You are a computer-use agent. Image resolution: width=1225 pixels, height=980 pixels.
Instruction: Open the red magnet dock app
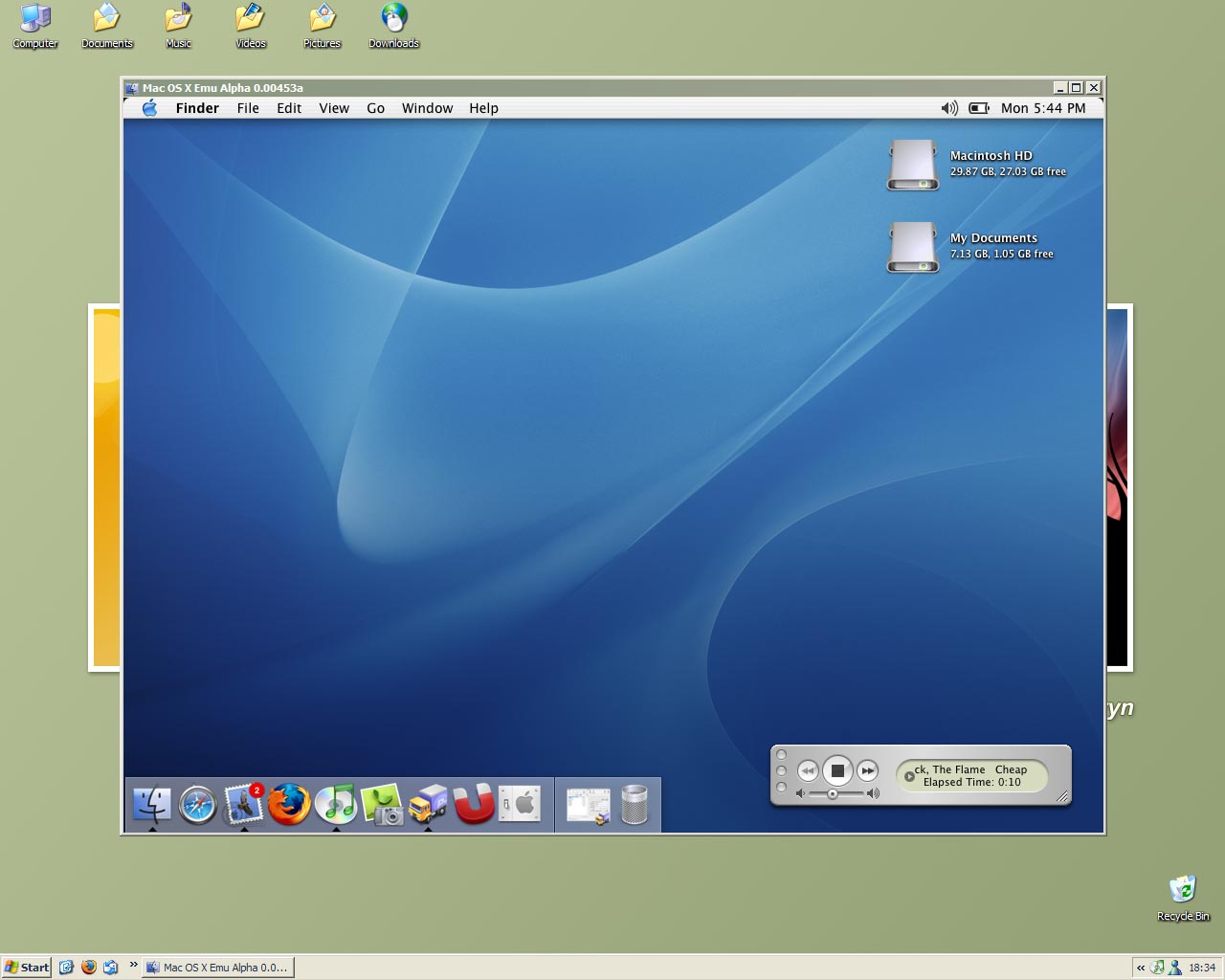pos(474,805)
